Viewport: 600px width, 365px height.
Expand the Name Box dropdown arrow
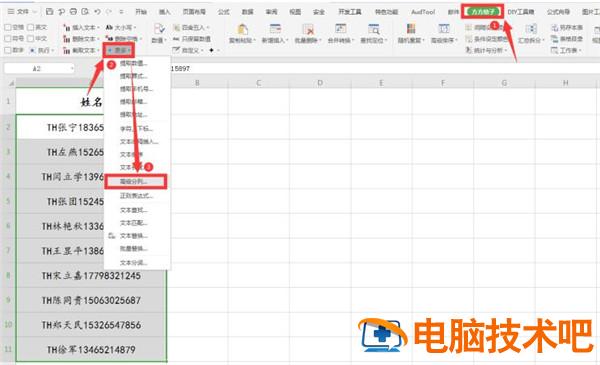pyautogui.click(x=72, y=69)
